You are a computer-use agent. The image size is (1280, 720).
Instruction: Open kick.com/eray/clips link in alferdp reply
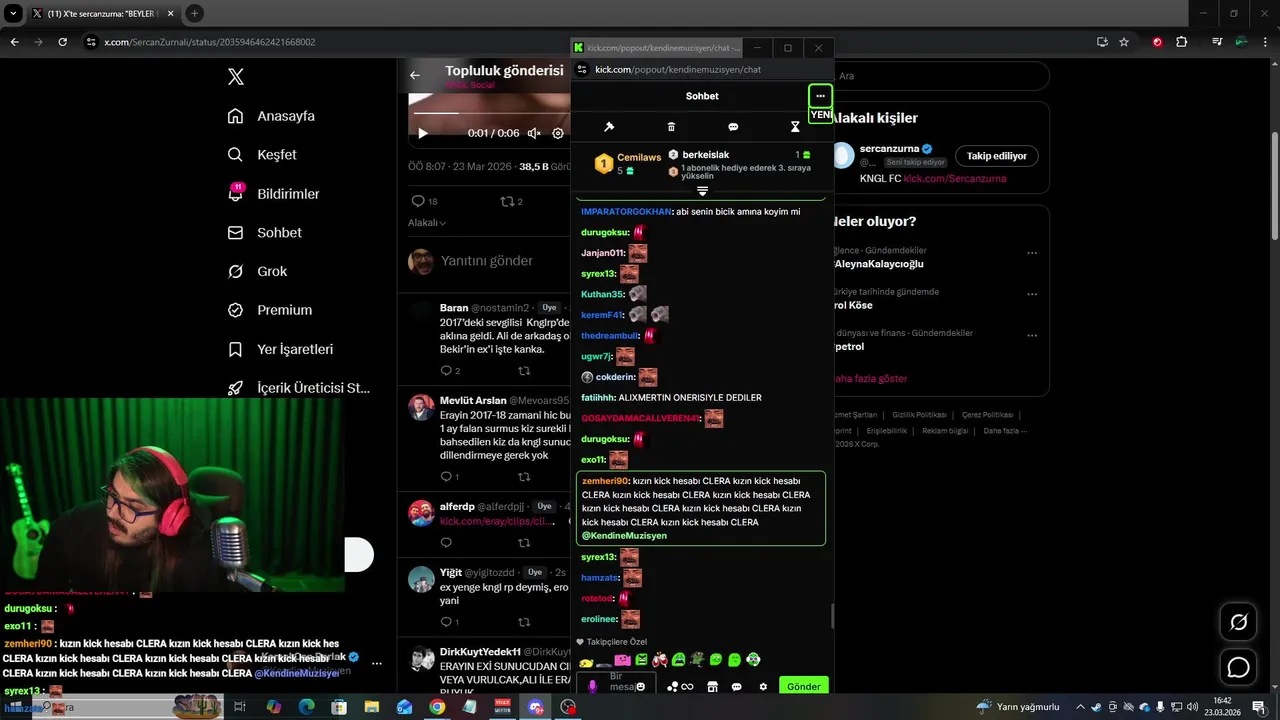(497, 521)
